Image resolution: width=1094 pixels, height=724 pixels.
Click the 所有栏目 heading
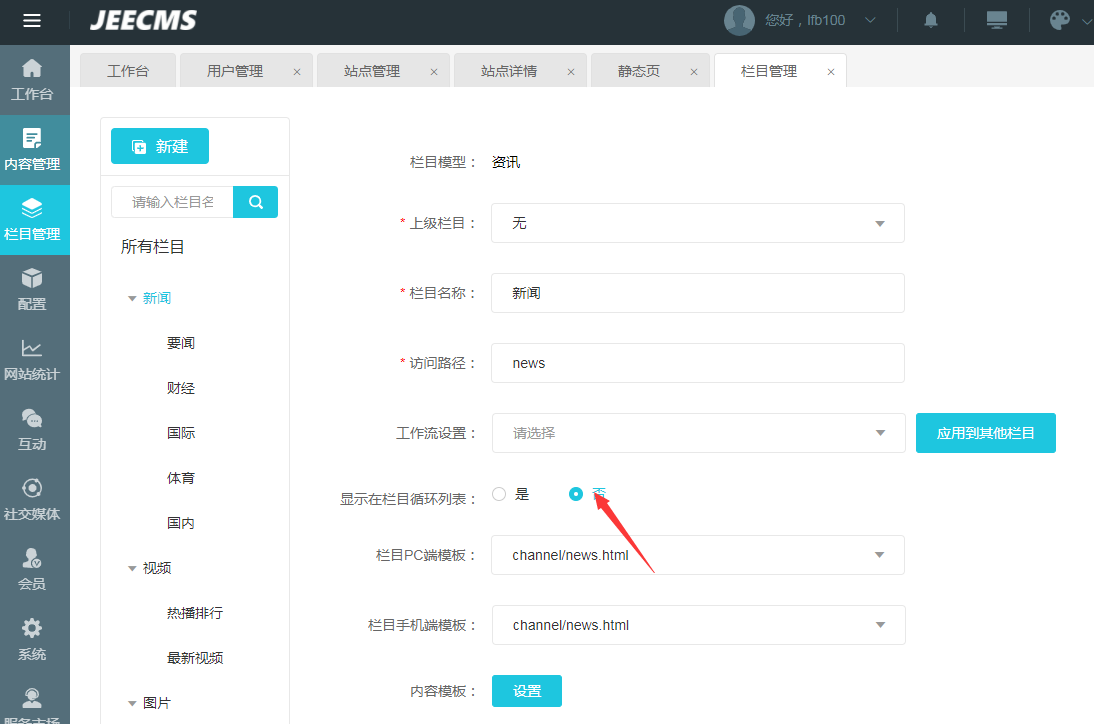coord(153,247)
